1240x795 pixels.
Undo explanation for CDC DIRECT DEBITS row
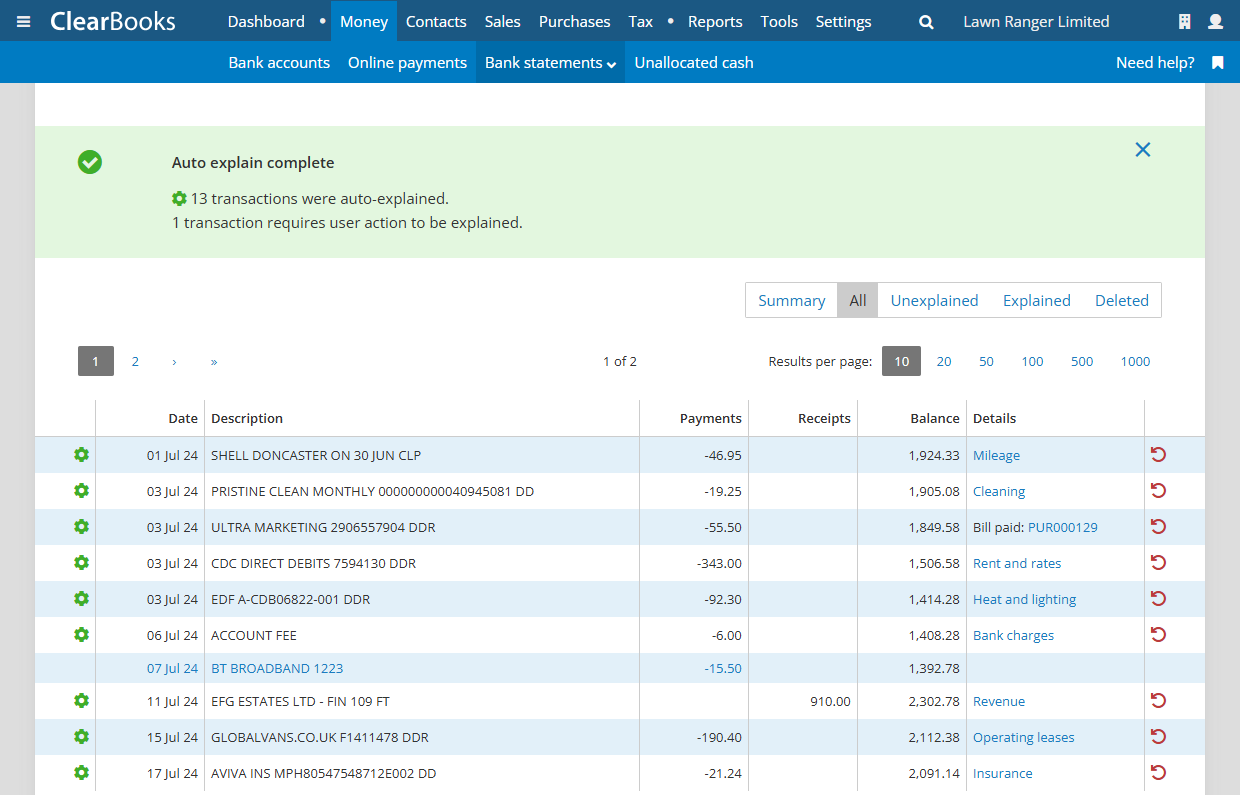[x=1158, y=563]
